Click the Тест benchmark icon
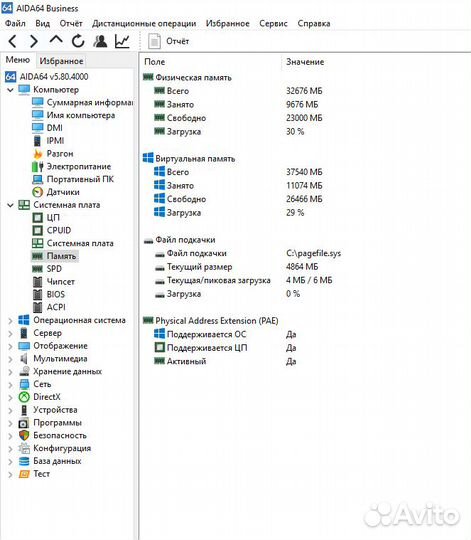Image resolution: width=471 pixels, height=540 pixels. pyautogui.click(x=24, y=474)
